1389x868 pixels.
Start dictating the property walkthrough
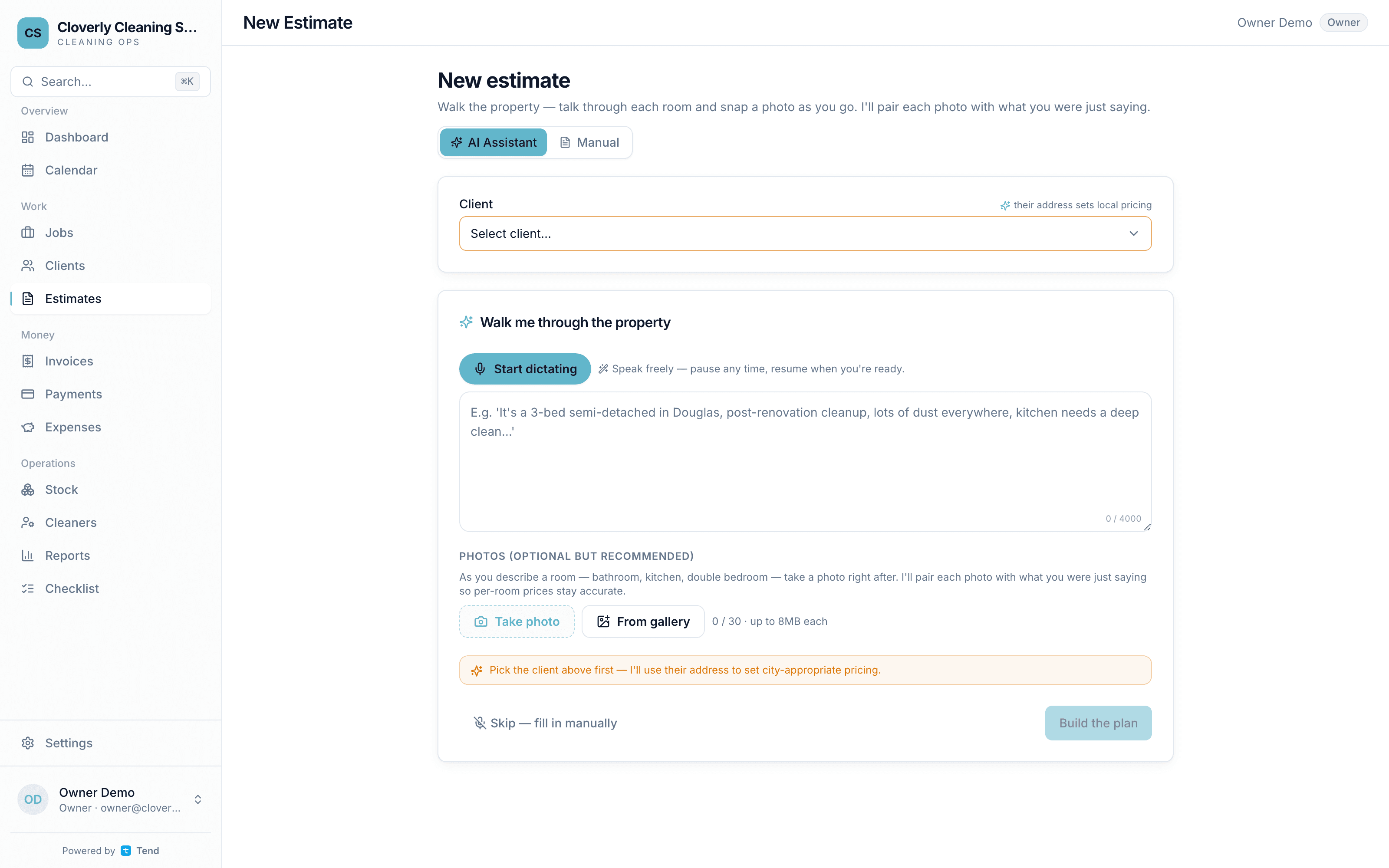pos(525,368)
